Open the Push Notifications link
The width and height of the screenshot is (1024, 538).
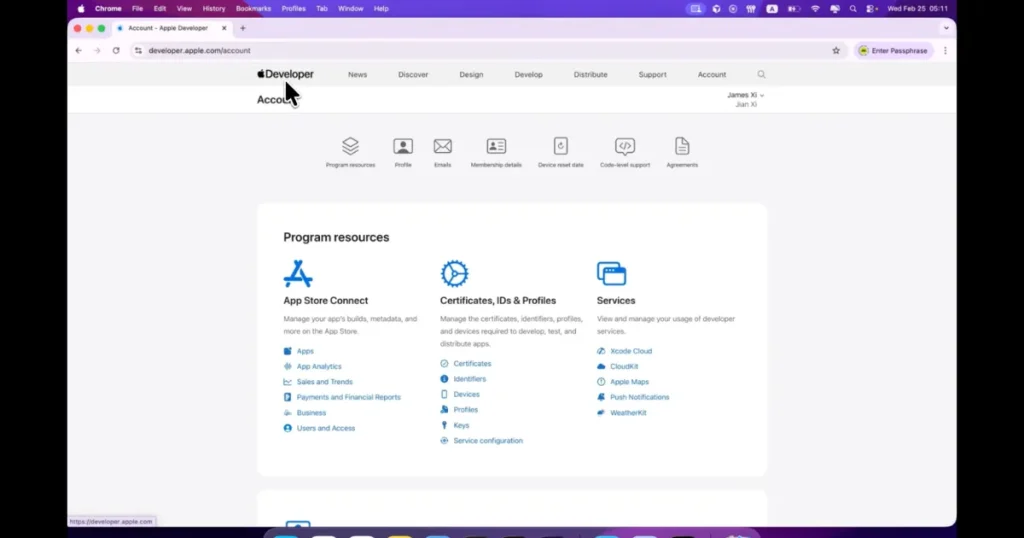click(x=639, y=397)
